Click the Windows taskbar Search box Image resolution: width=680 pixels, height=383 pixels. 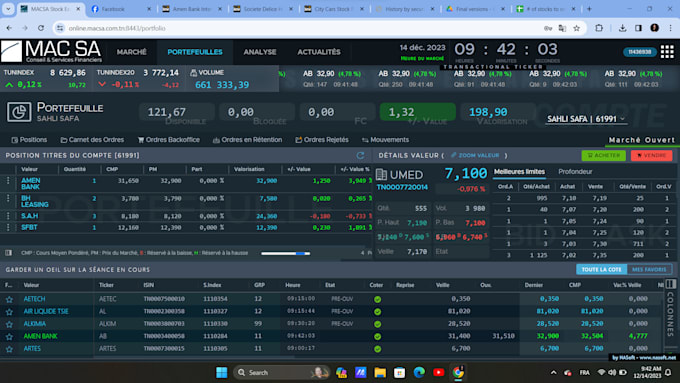(281, 373)
